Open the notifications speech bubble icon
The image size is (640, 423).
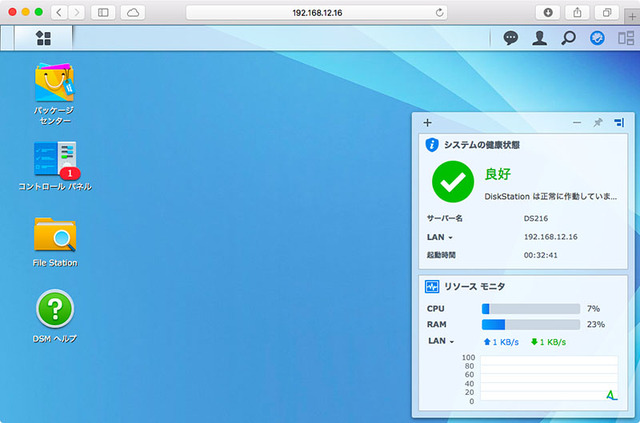511,38
